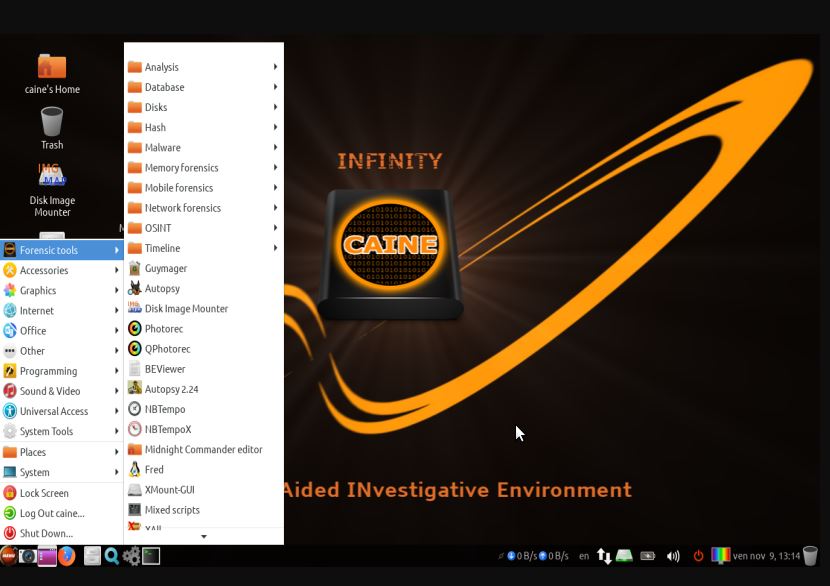Open the Sound & Video category
This screenshot has height=586, width=830.
pyautogui.click(x=61, y=391)
